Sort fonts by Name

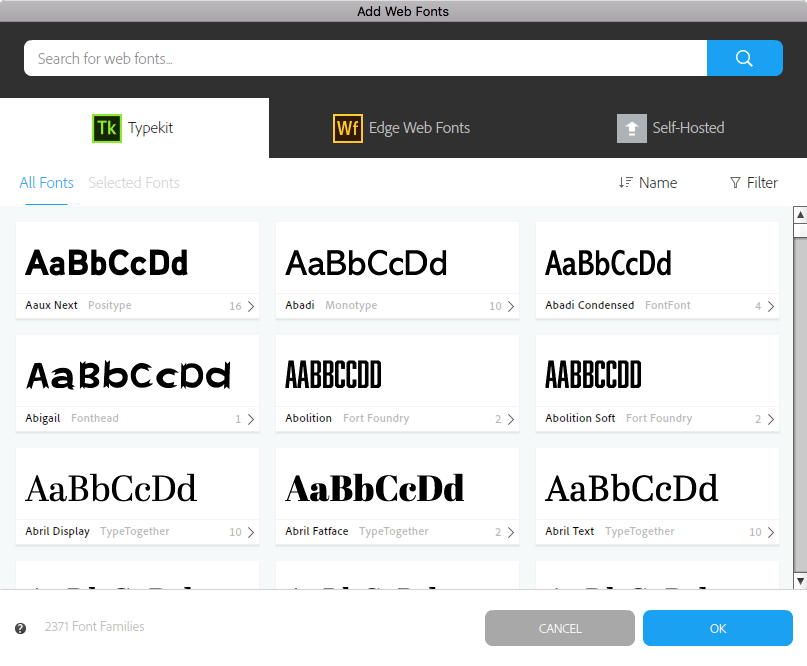(x=648, y=183)
